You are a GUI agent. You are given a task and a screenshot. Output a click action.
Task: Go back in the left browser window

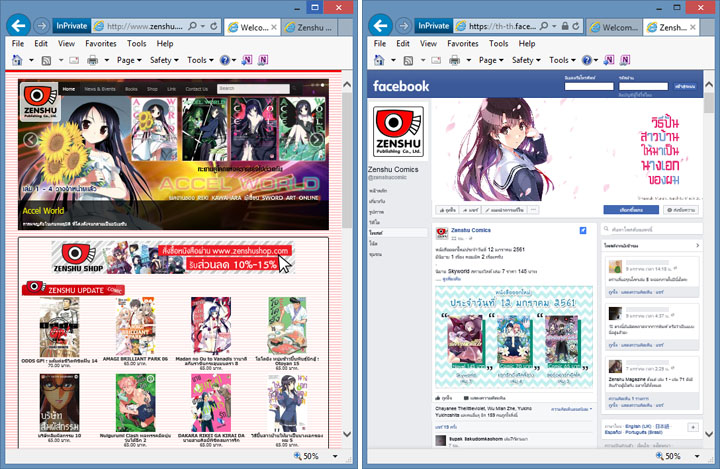point(18,26)
